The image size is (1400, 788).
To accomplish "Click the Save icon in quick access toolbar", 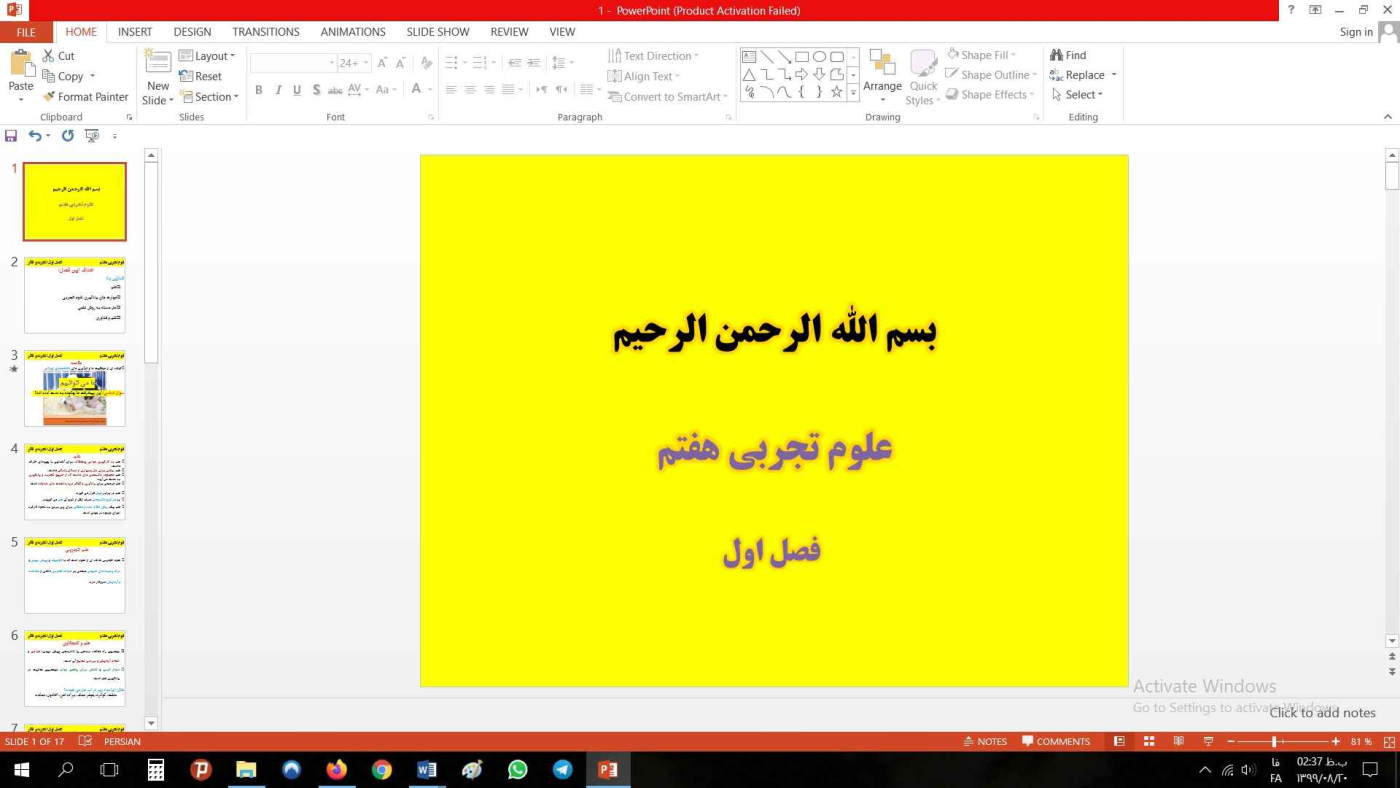I will 11,136.
